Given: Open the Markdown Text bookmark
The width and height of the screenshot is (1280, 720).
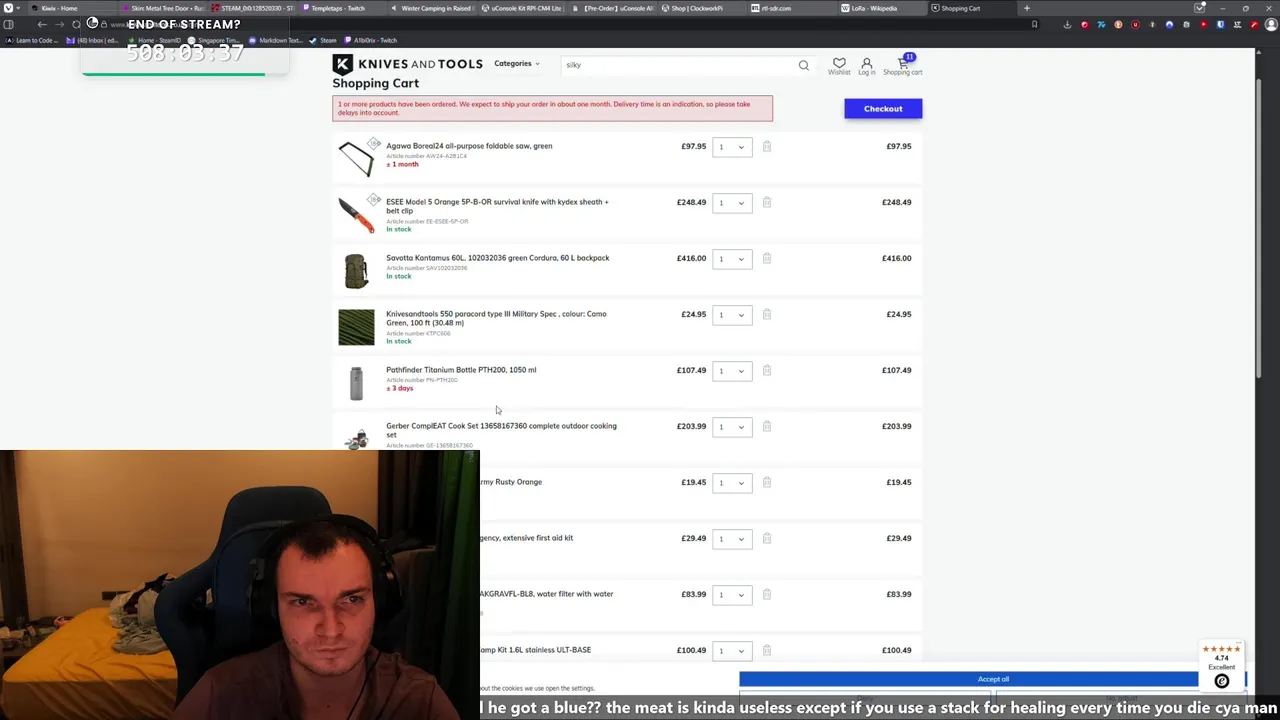Looking at the screenshot, I should [275, 40].
